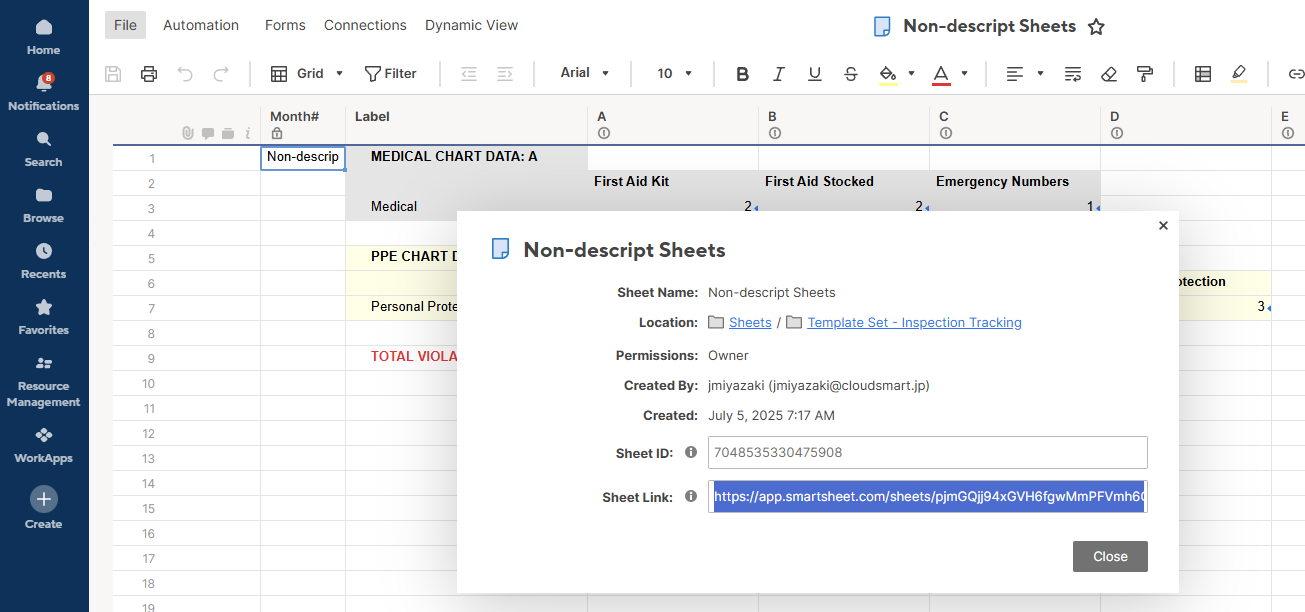Screen dimensions: 1305x612
Task: Click the attachments paperclip column icon
Action: (187, 133)
